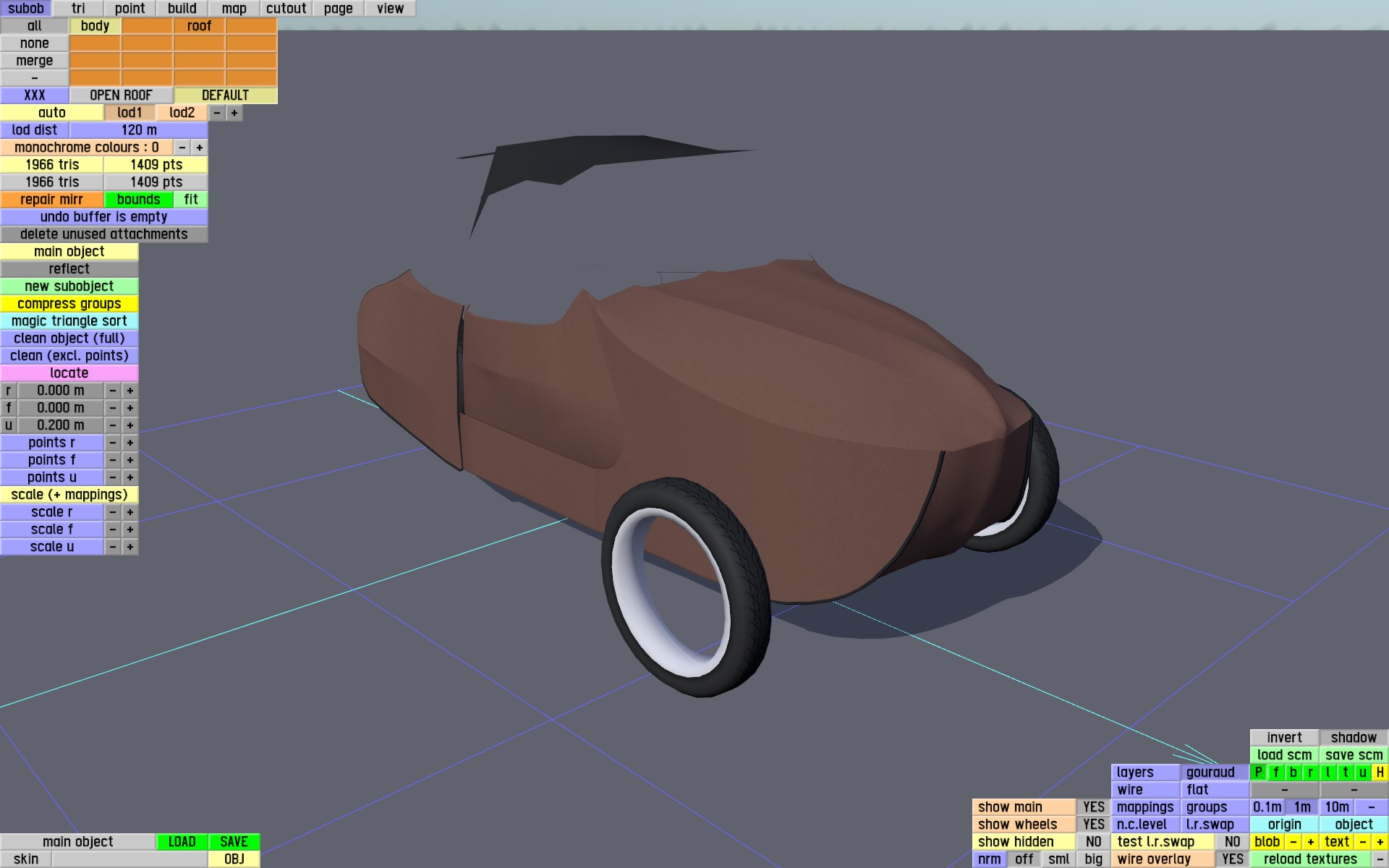The height and width of the screenshot is (868, 1389).
Task: Click magic triangle sort button
Action: point(69,321)
